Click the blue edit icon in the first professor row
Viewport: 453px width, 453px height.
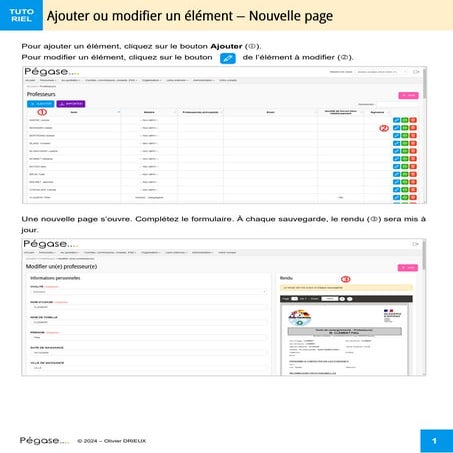point(396,120)
